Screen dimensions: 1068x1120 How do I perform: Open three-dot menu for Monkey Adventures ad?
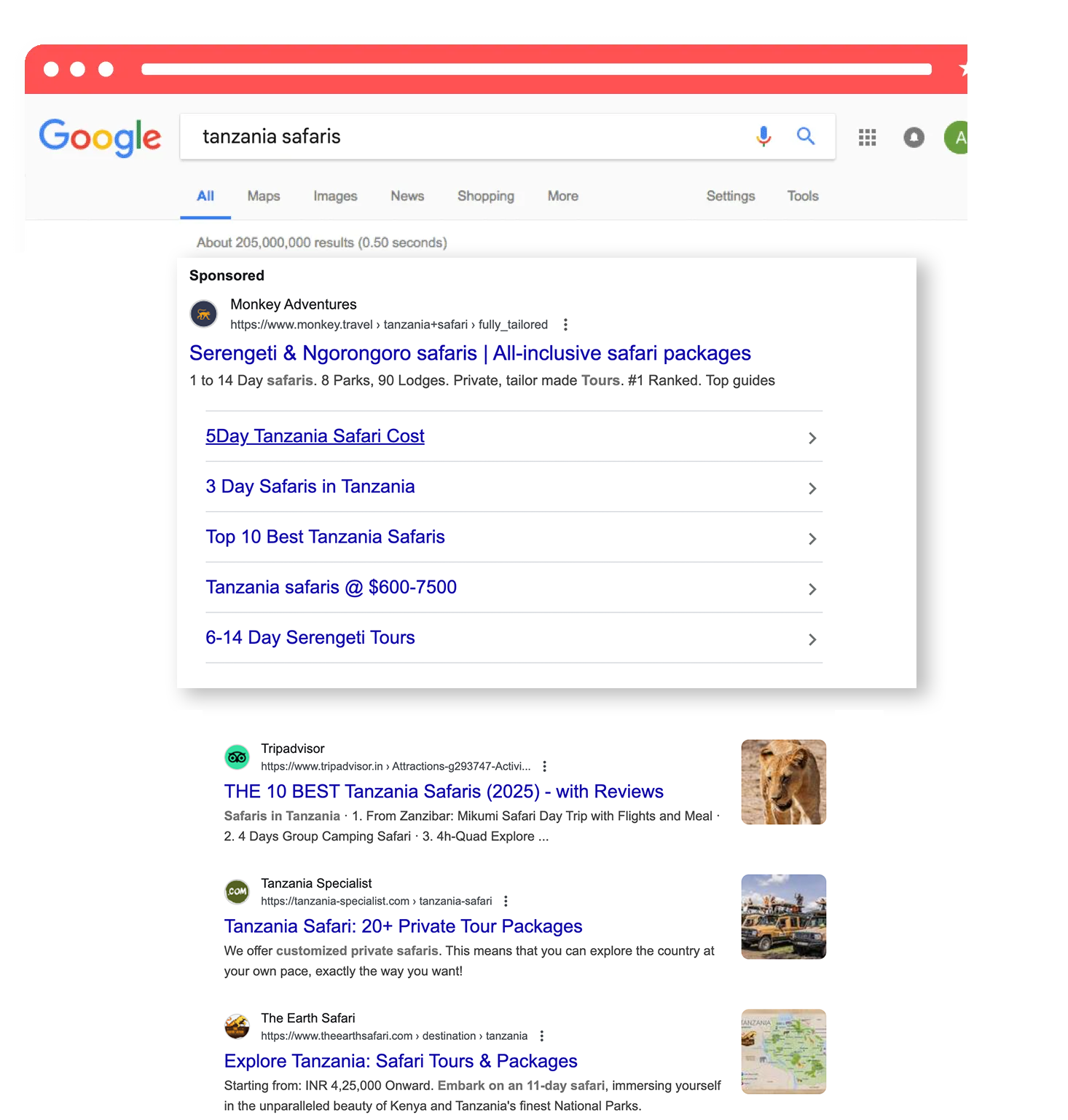pos(565,325)
